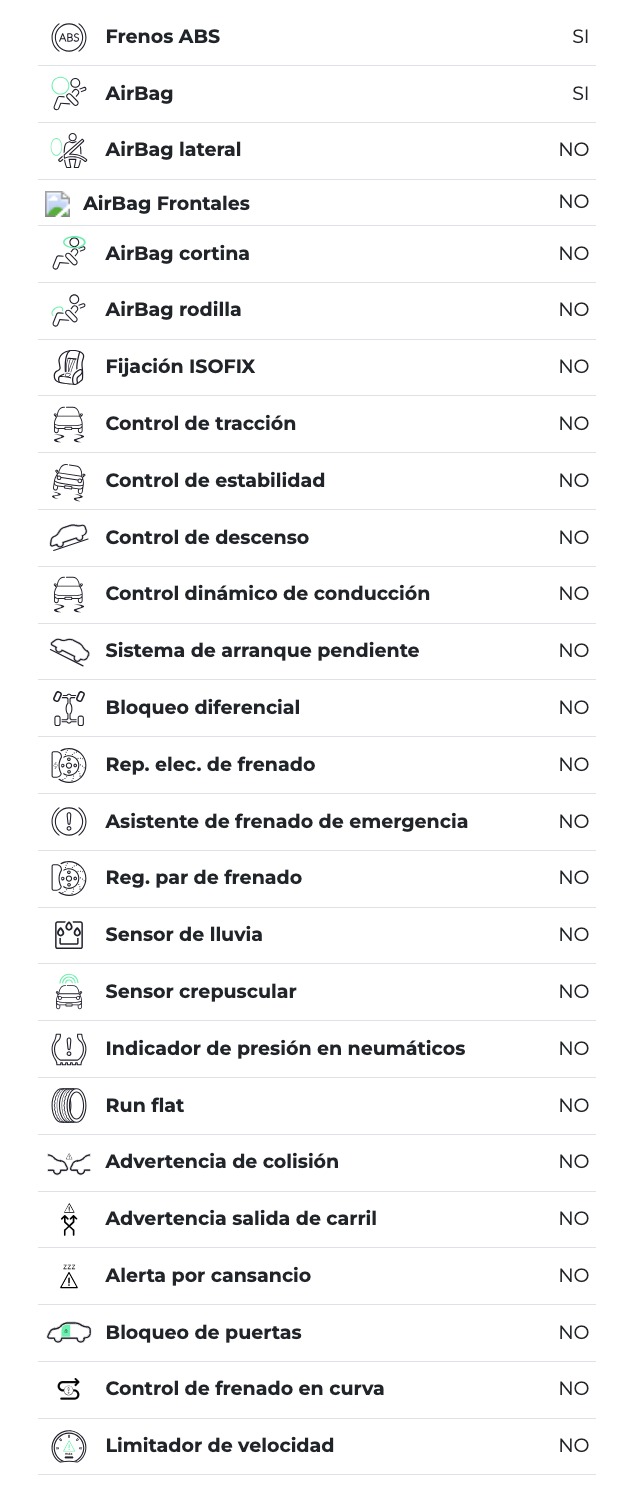The width and height of the screenshot is (630, 1500).
Task: Click the Bloqueo diferencial axle icon
Action: pos(68,707)
